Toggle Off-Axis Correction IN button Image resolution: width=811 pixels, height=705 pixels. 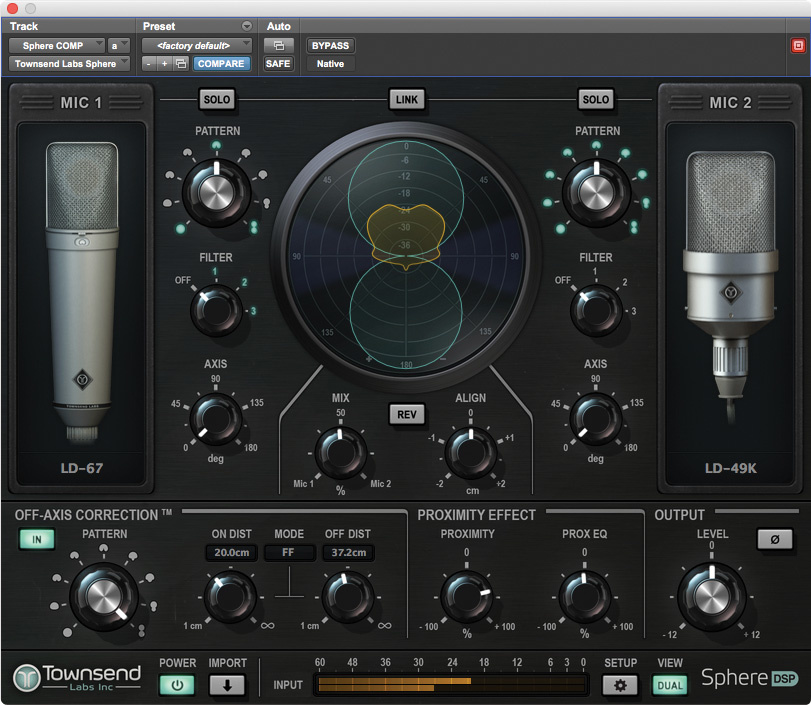coord(37,539)
